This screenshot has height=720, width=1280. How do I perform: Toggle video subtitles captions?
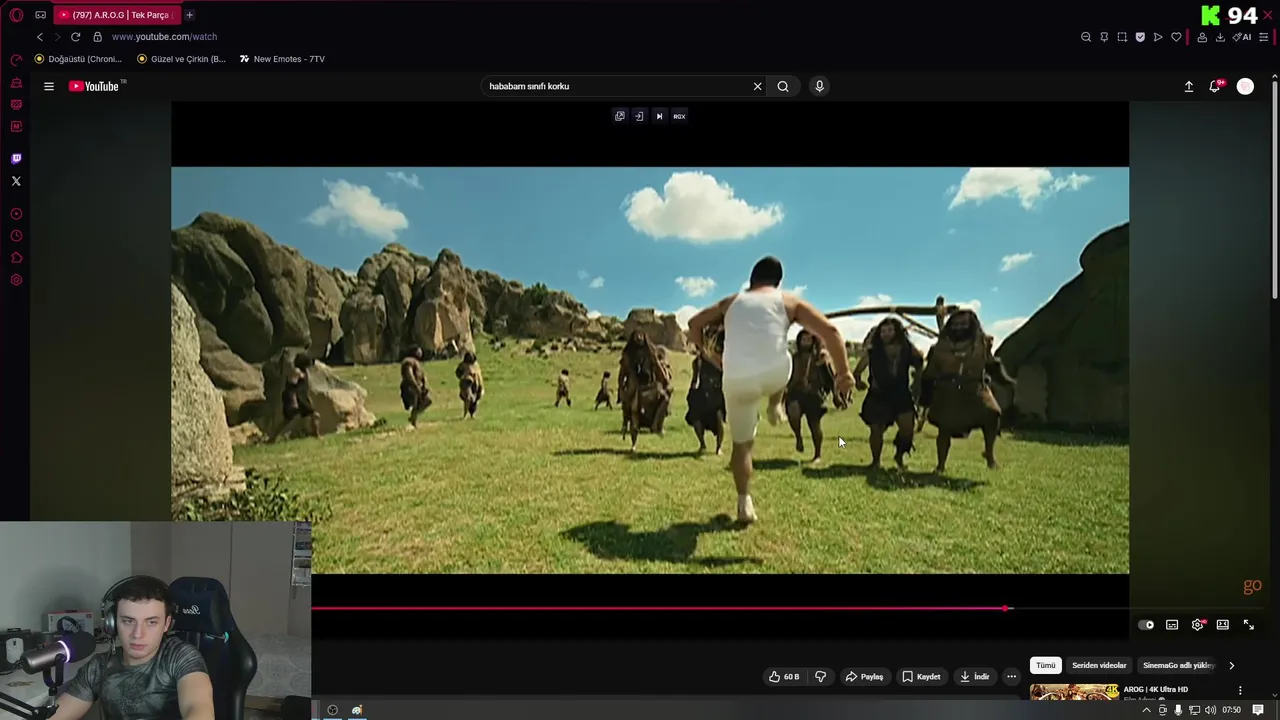pos(1172,625)
